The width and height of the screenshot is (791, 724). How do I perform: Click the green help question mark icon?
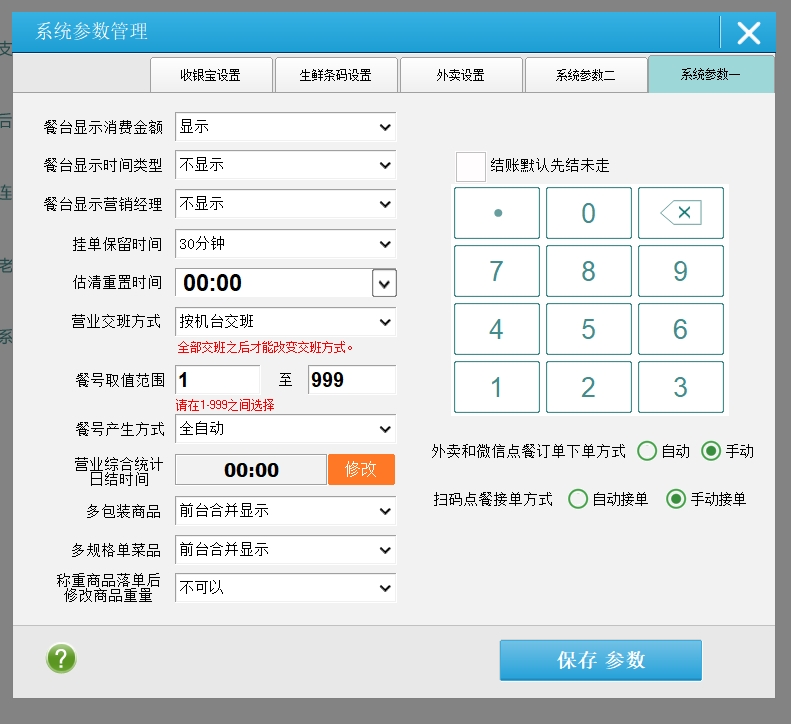(x=61, y=659)
